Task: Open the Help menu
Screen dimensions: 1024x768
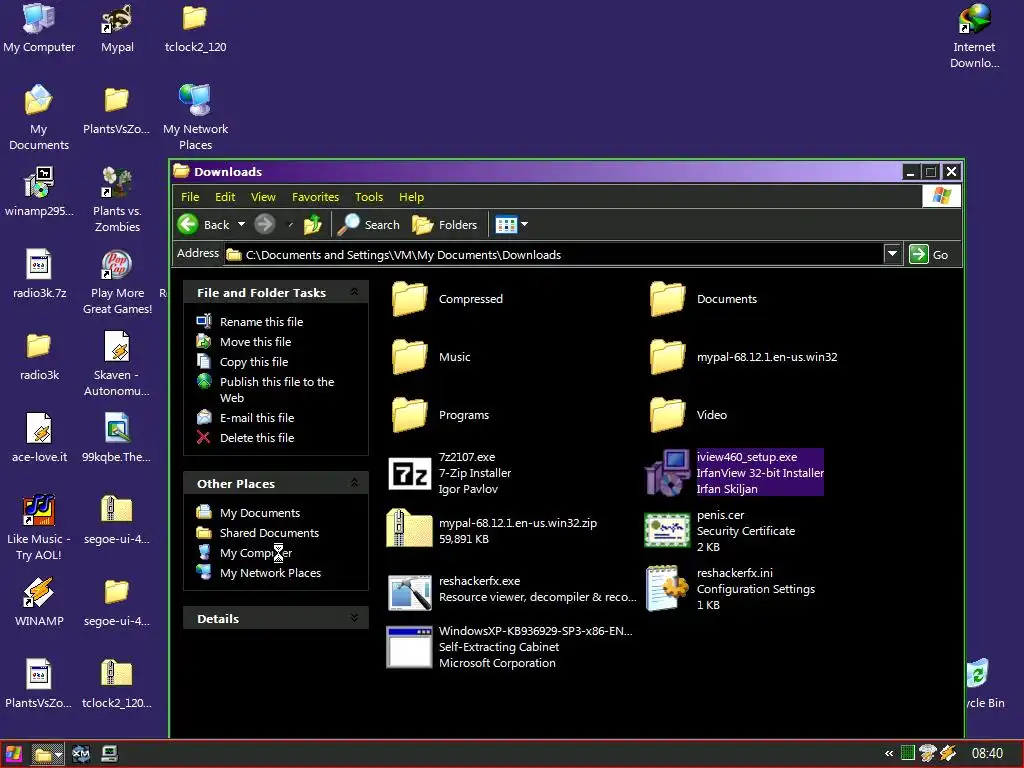Action: point(411,197)
